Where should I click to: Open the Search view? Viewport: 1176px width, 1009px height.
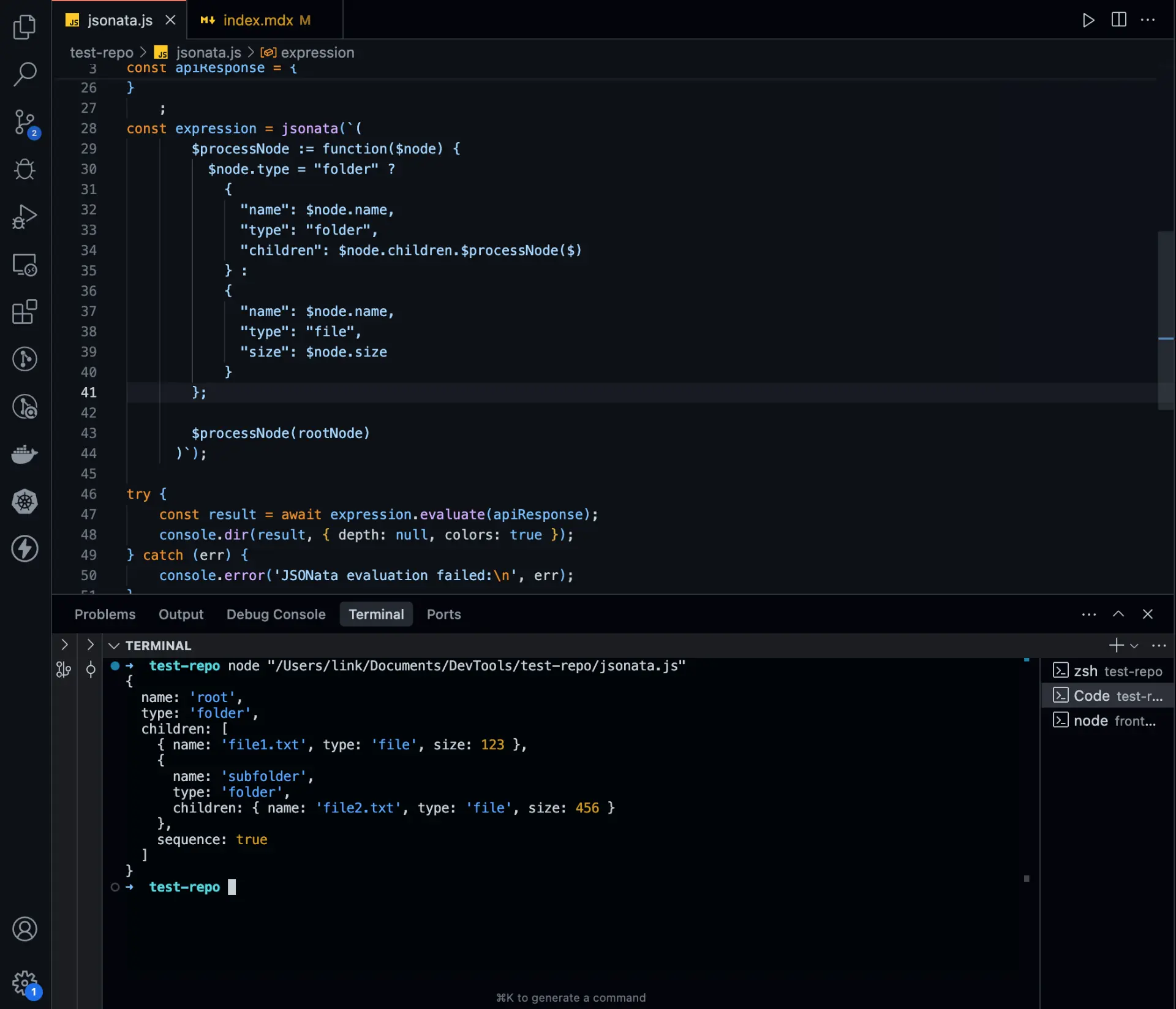[24, 74]
